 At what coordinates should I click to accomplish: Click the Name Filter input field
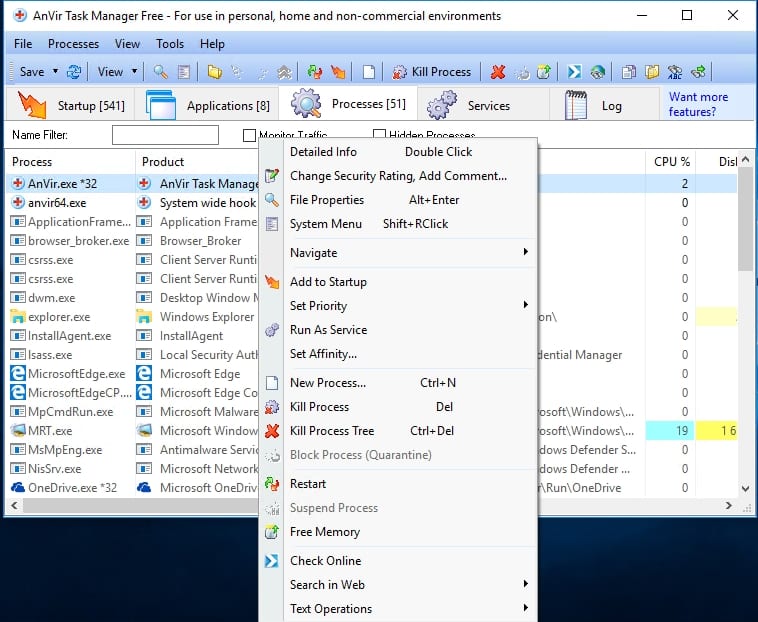point(165,135)
